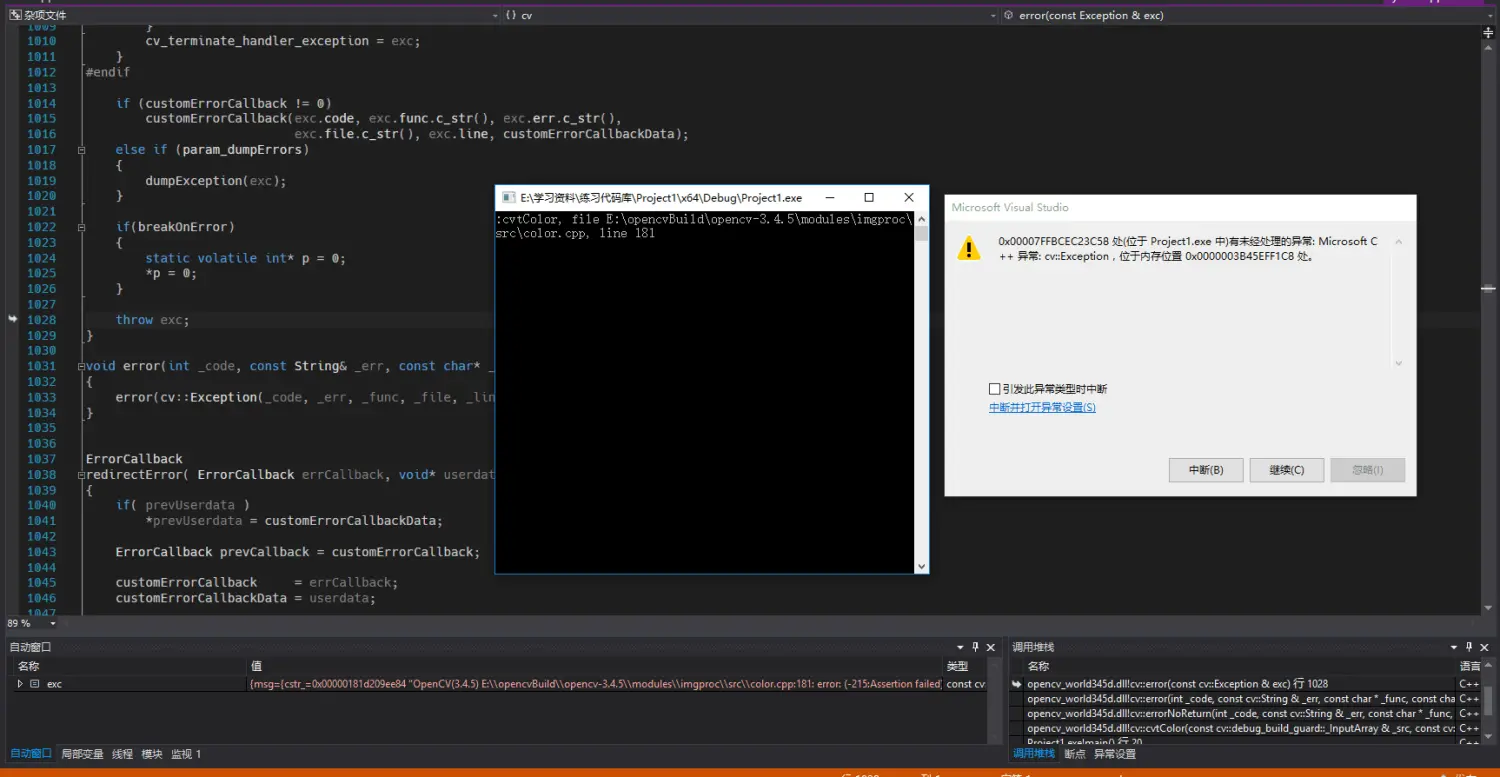Close the 自动窗口 panel
The height and width of the screenshot is (777, 1500).
click(x=991, y=647)
